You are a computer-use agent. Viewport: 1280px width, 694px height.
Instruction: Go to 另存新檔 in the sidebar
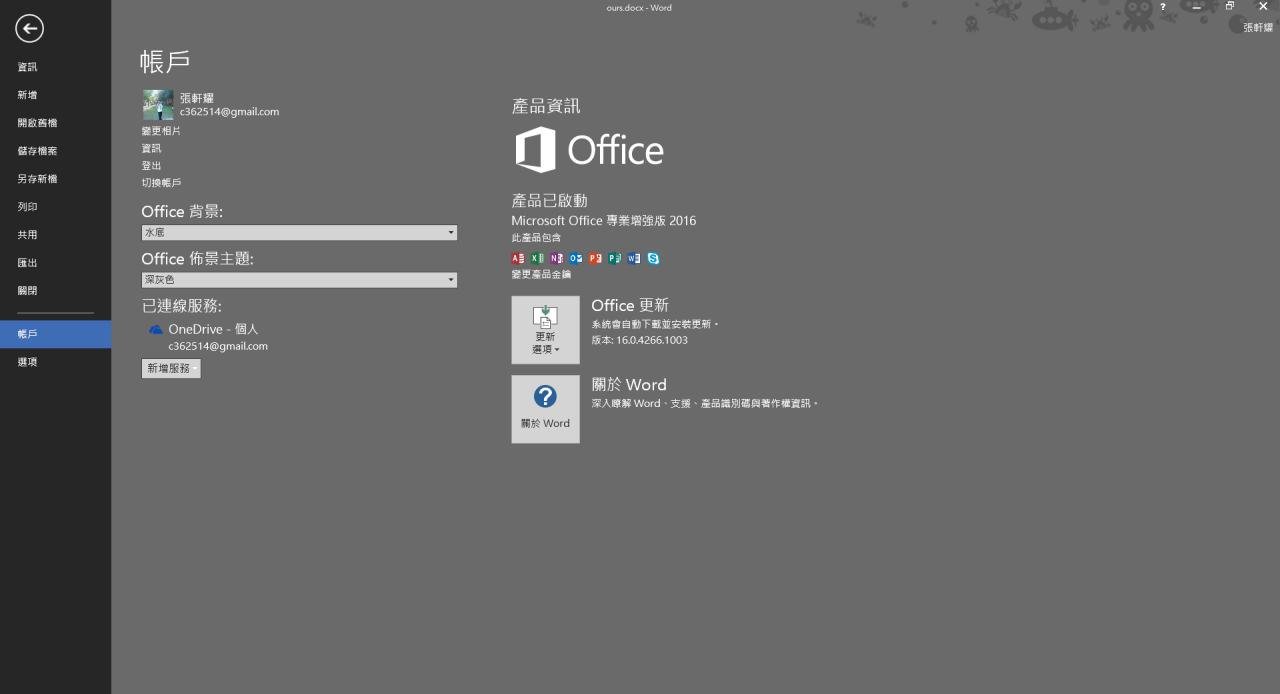click(x=37, y=179)
